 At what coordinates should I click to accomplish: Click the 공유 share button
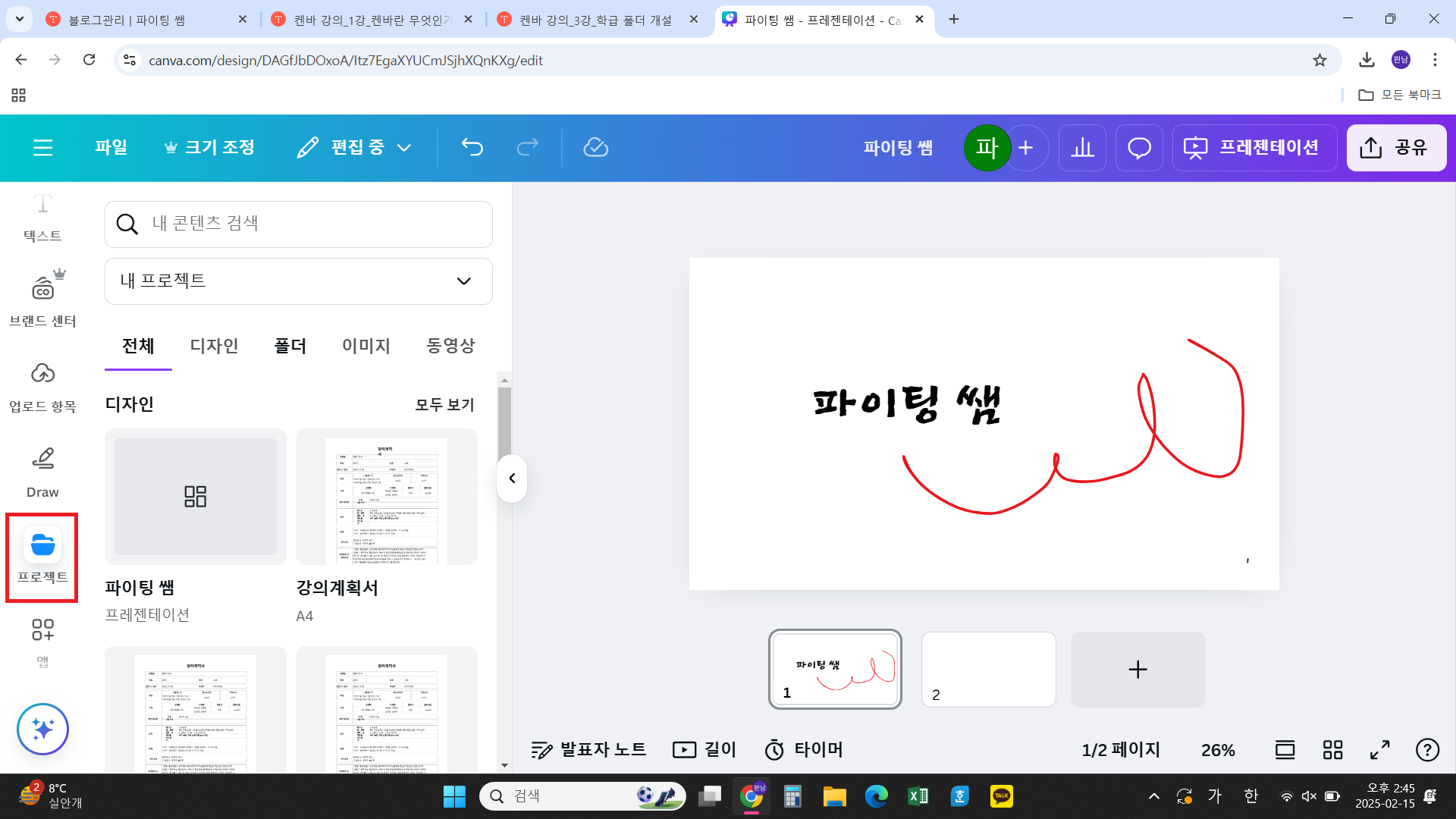coord(1396,147)
